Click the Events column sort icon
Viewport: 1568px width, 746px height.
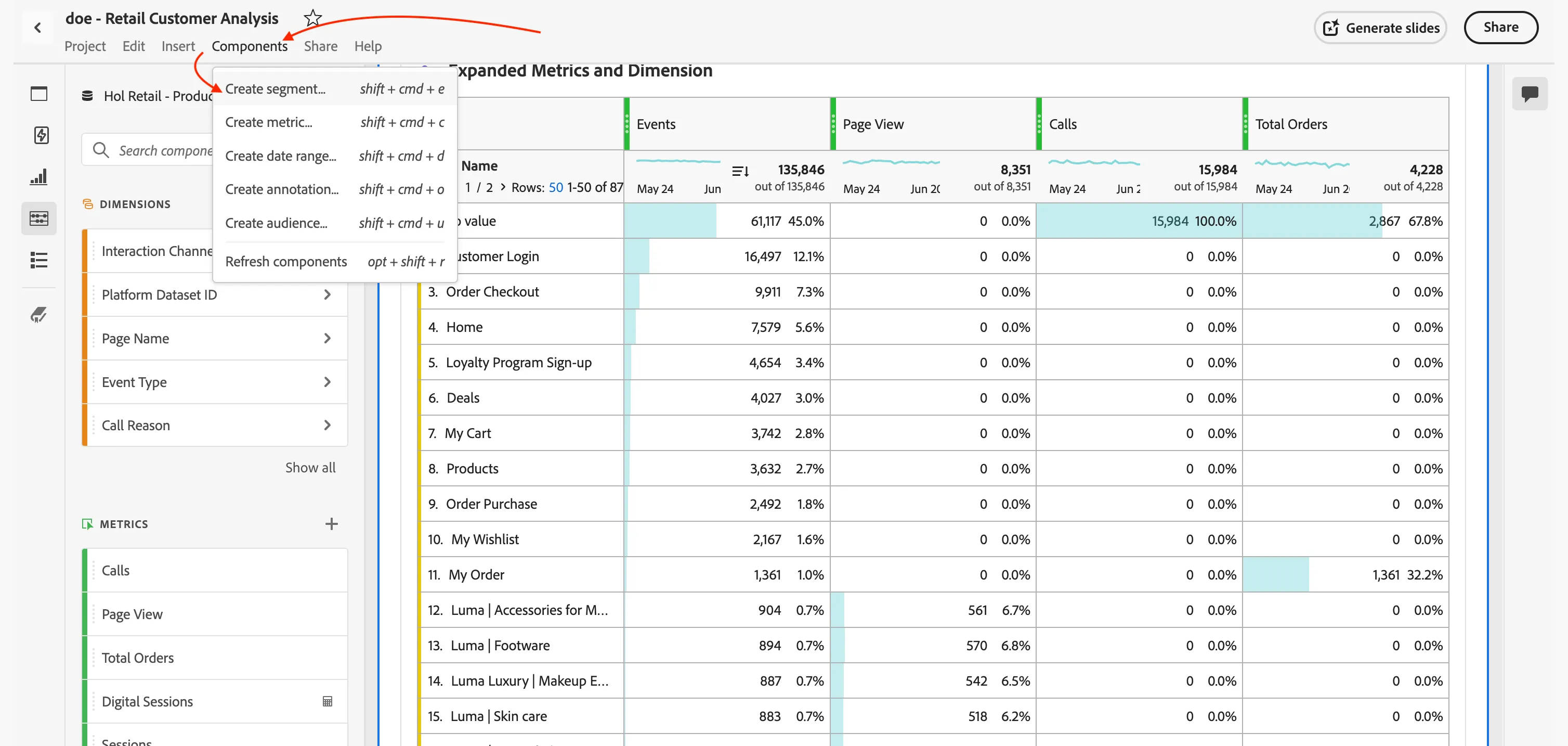tap(740, 171)
